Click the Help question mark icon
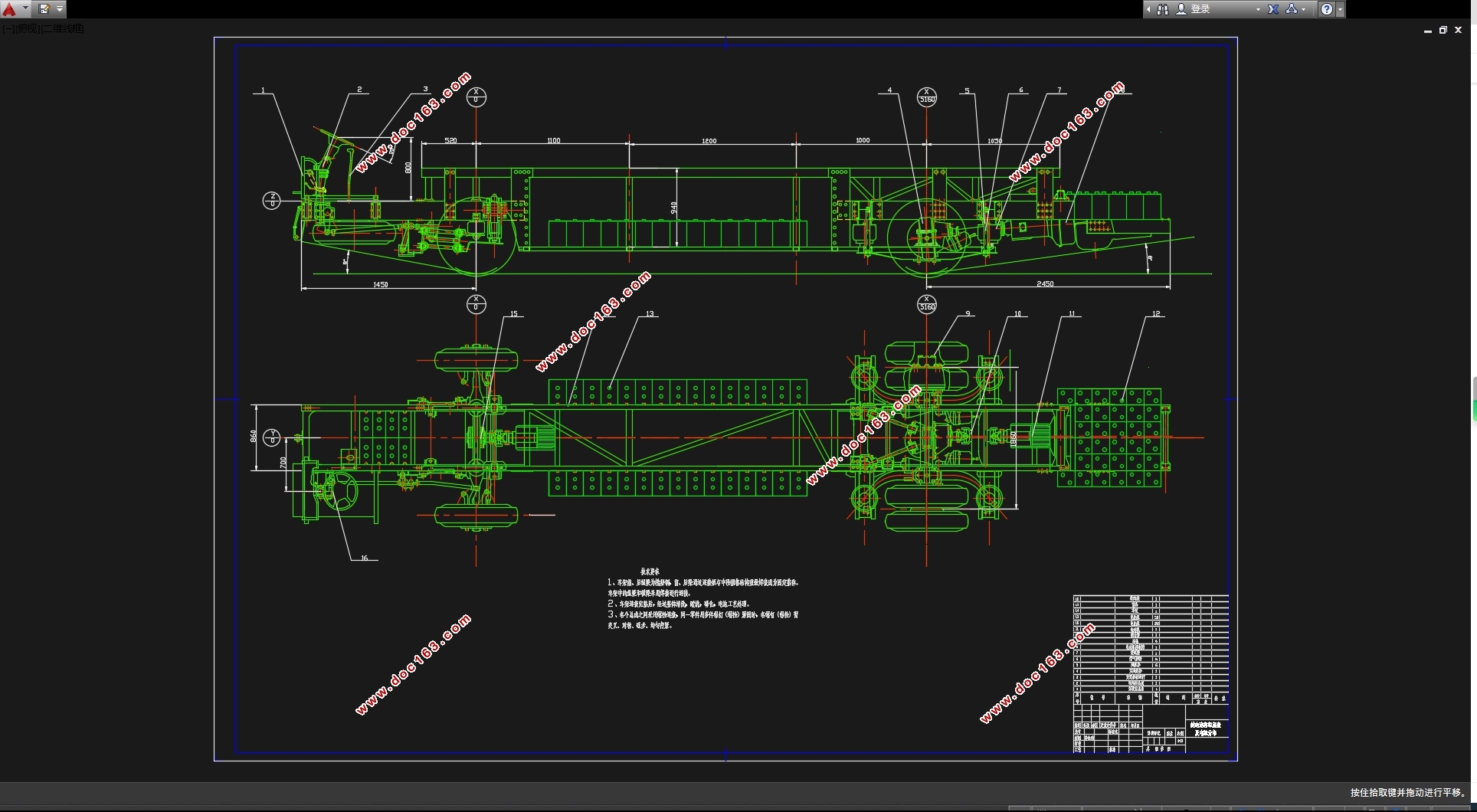The height and width of the screenshot is (812, 1477). 1327,9
